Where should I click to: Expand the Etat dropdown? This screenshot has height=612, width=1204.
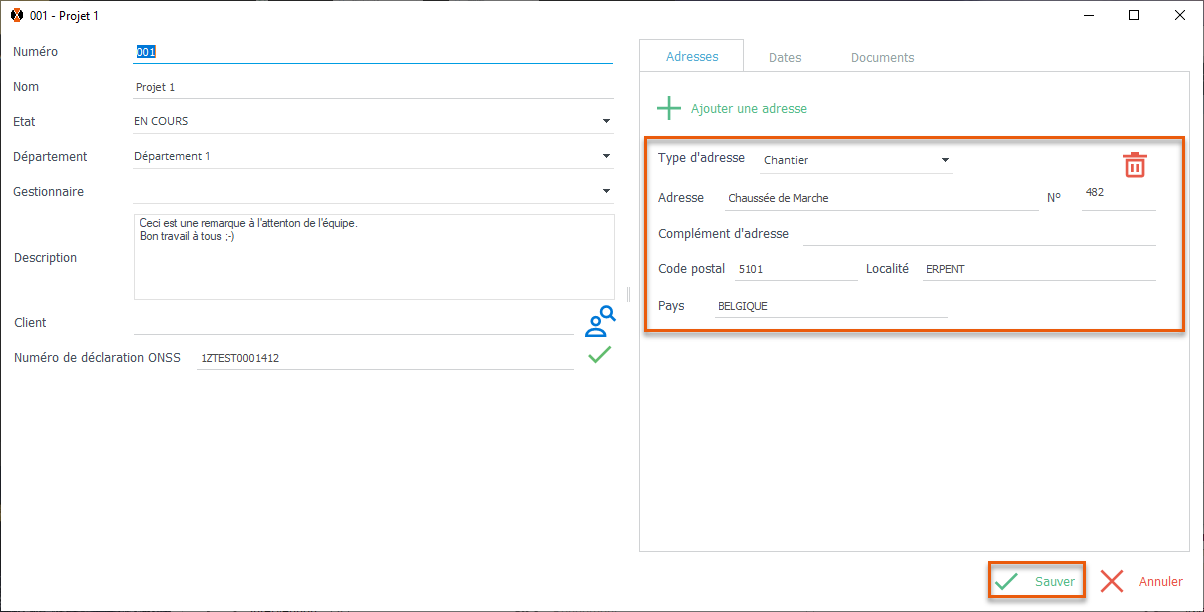[606, 122]
